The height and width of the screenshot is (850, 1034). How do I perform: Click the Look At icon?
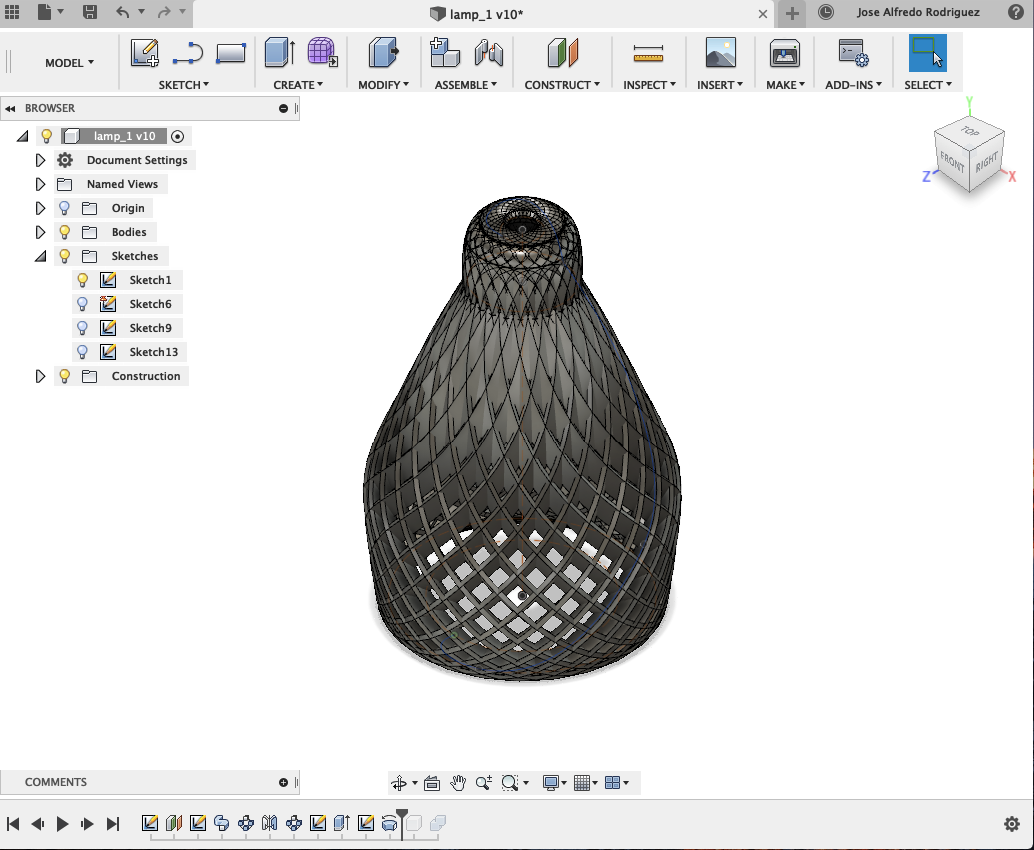point(432,783)
